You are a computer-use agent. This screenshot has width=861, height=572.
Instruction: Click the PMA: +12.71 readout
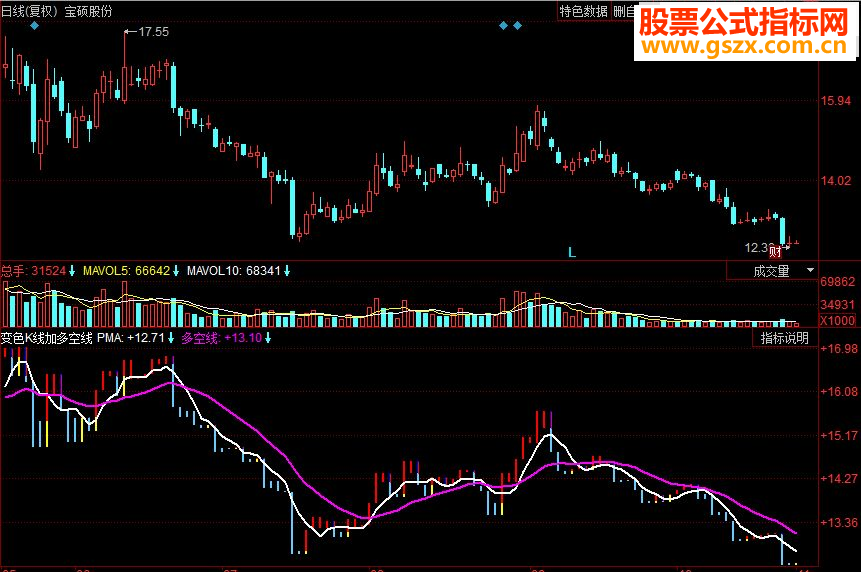point(131,338)
